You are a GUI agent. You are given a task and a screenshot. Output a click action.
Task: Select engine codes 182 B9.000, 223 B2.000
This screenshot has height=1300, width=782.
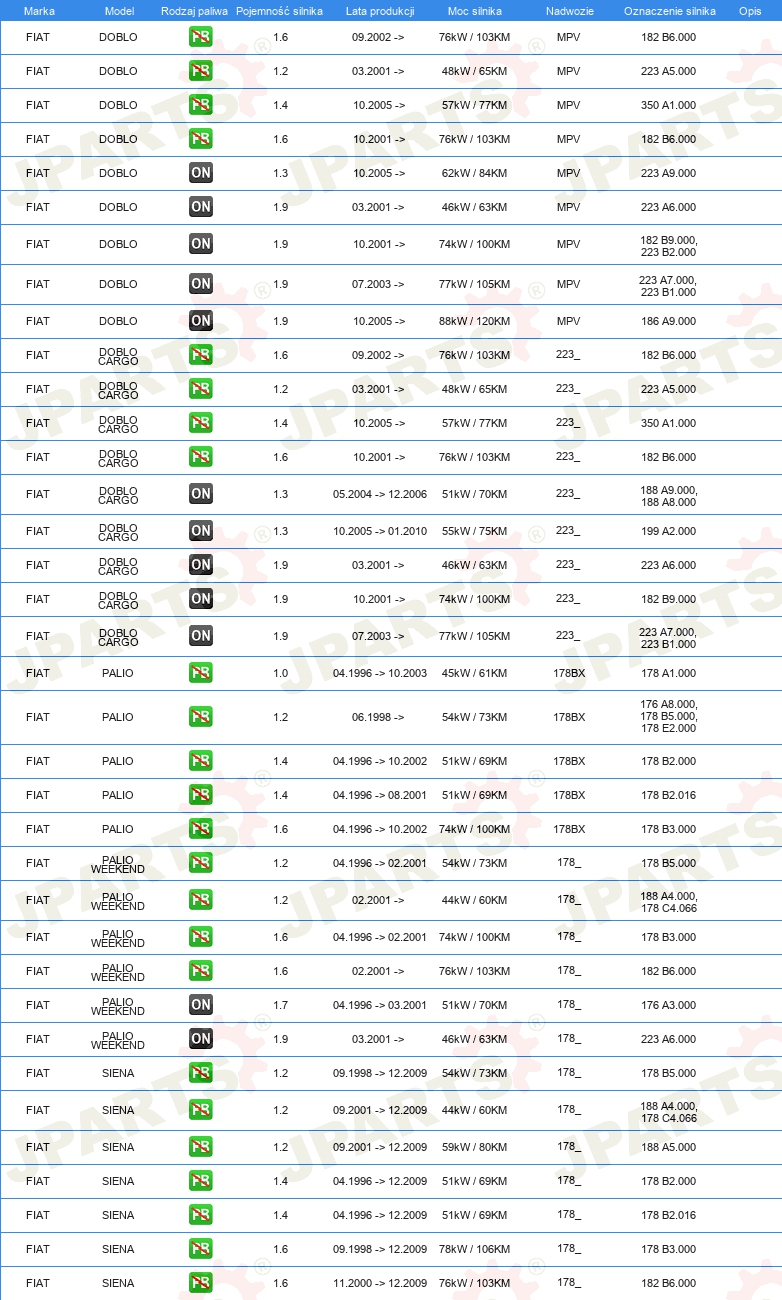point(668,246)
